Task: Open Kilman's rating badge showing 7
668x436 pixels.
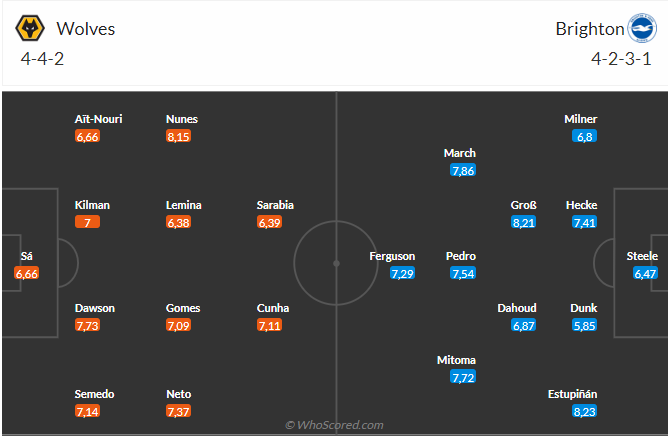Action: [88, 222]
